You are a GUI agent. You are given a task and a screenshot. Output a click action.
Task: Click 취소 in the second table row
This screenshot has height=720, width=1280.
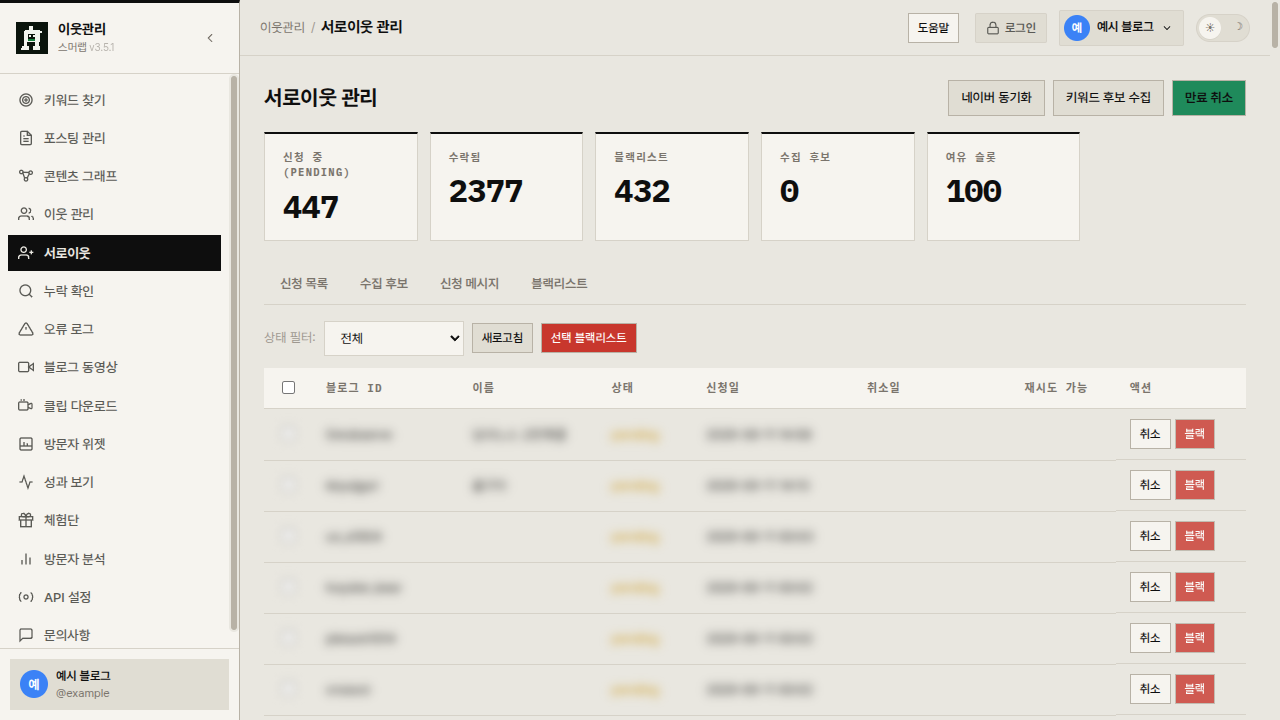(x=1150, y=485)
